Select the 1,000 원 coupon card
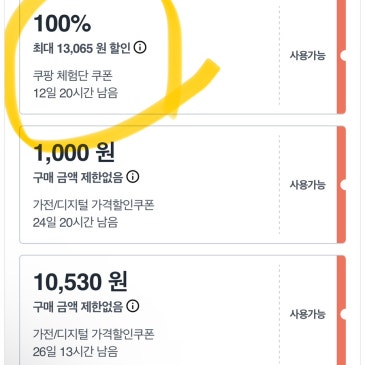365x365 pixels. point(183,185)
